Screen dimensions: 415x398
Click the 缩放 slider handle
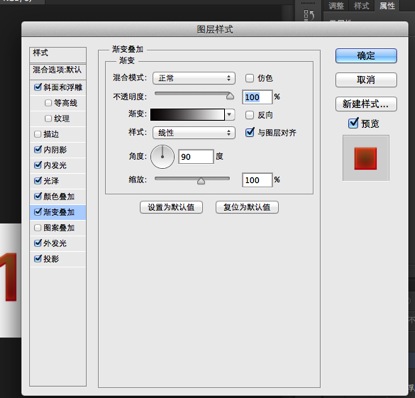tap(201, 181)
